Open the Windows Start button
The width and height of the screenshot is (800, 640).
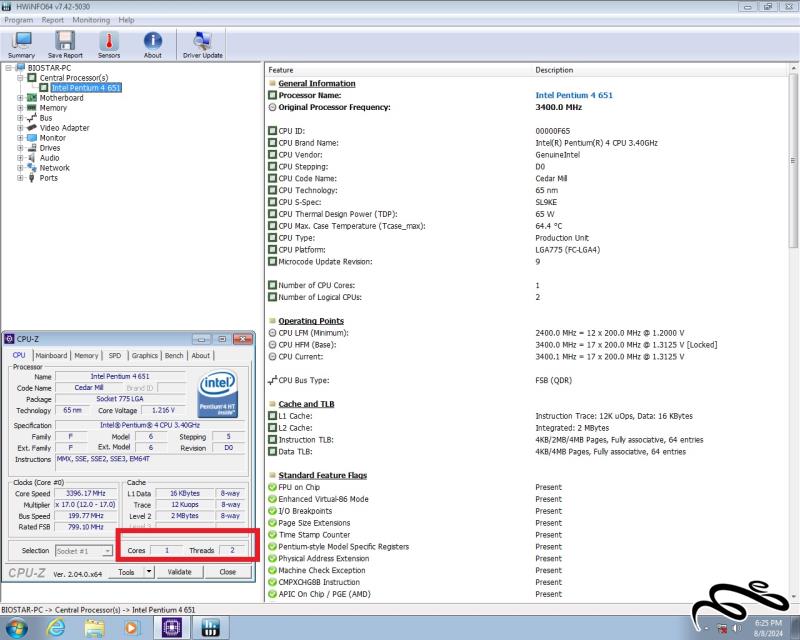pos(15,628)
